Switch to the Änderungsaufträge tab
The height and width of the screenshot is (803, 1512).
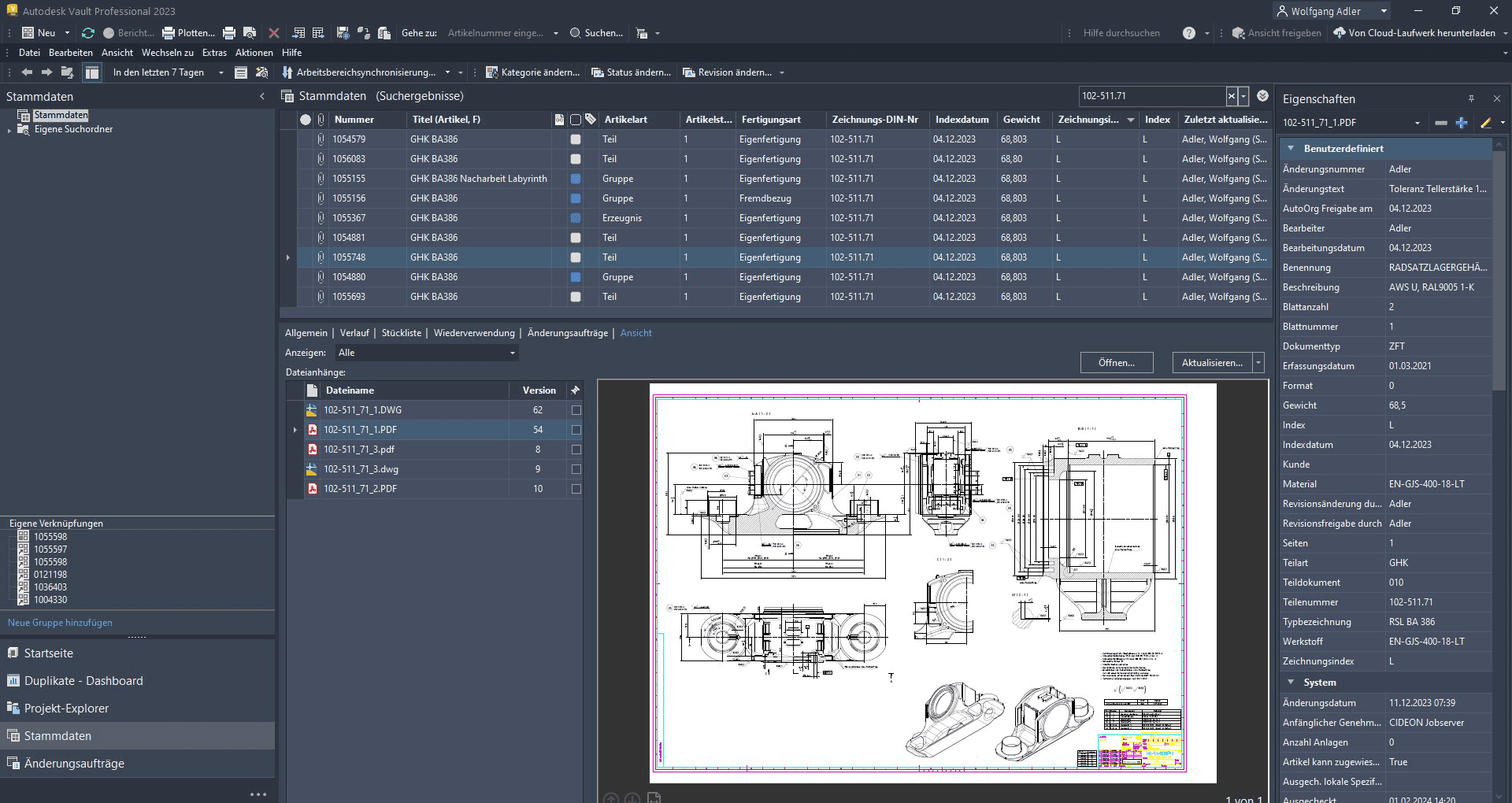pyautogui.click(x=568, y=333)
